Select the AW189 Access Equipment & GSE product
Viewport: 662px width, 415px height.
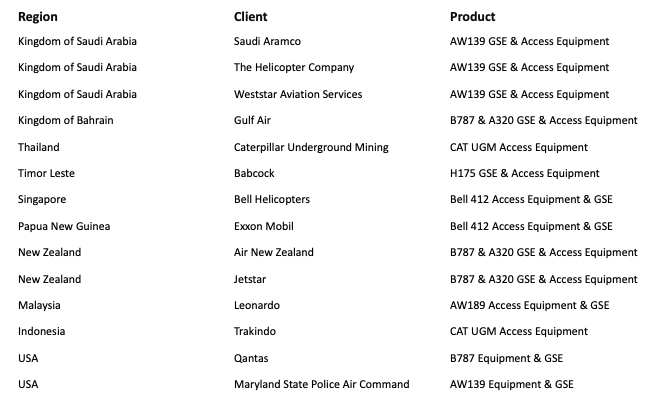(530, 305)
